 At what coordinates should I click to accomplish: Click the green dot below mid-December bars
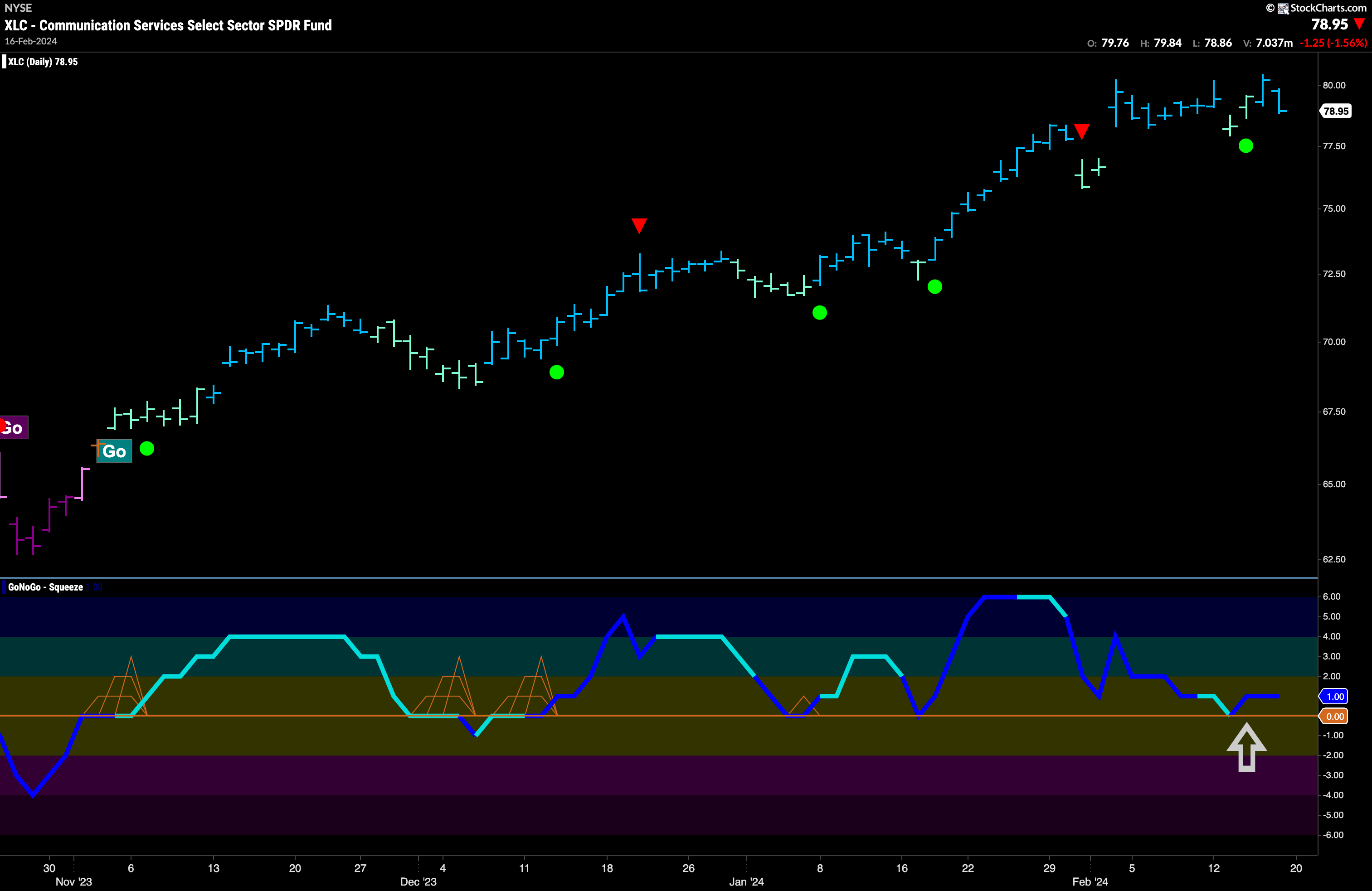(x=557, y=372)
